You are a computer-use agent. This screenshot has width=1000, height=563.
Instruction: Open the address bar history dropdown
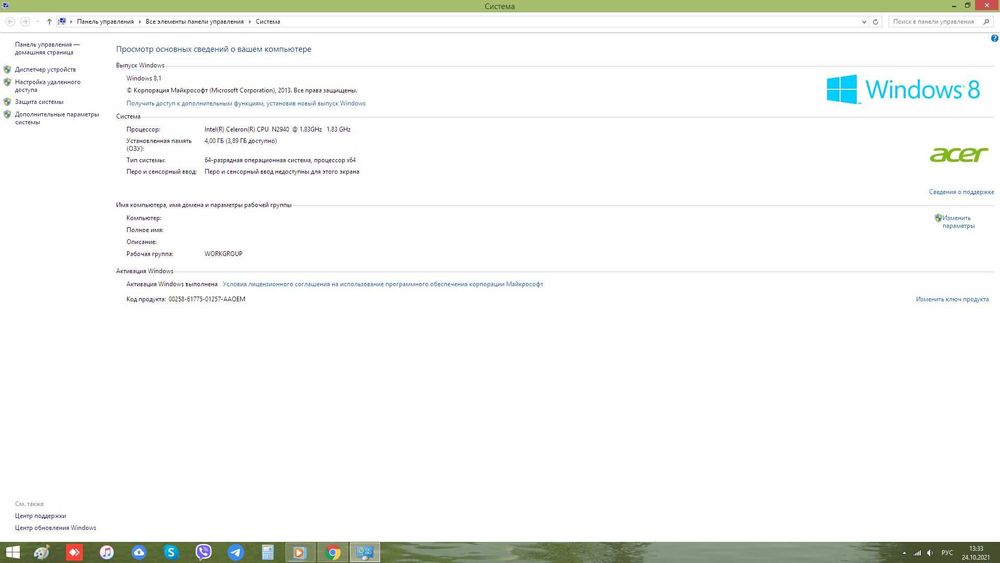coord(864,22)
